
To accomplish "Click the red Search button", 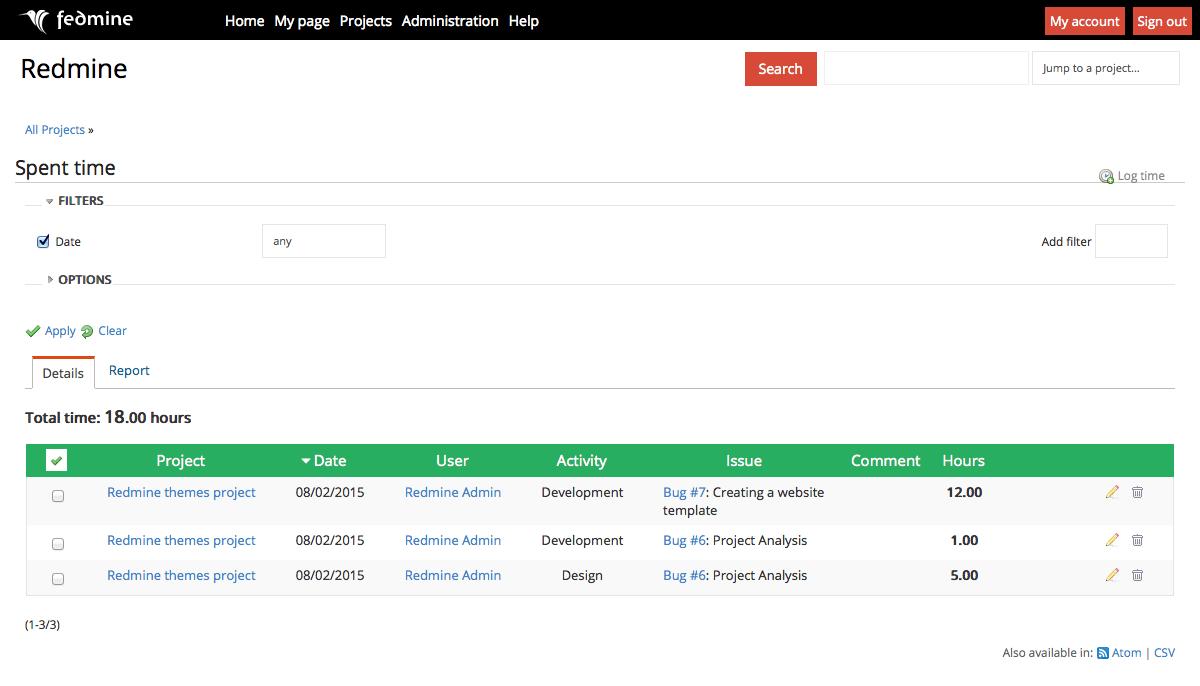I will [x=780, y=69].
